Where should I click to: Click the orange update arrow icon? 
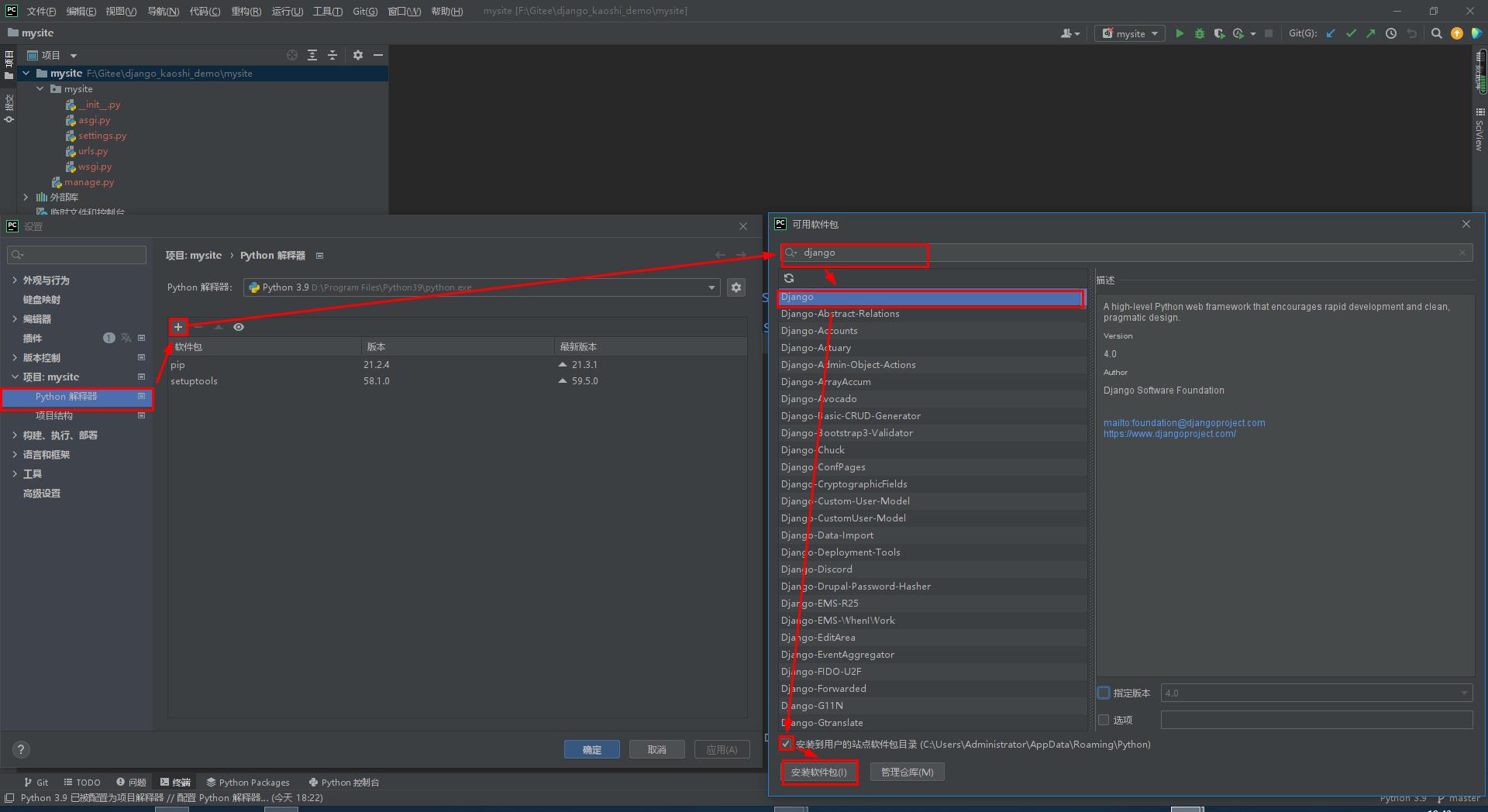pos(1457,33)
